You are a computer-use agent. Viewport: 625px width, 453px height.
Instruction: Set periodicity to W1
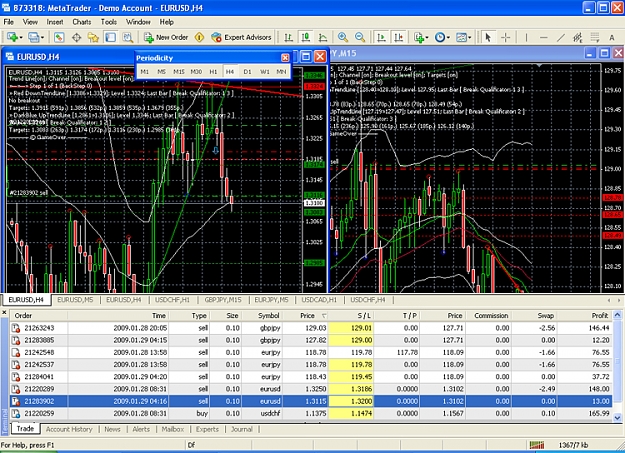pyautogui.click(x=265, y=72)
